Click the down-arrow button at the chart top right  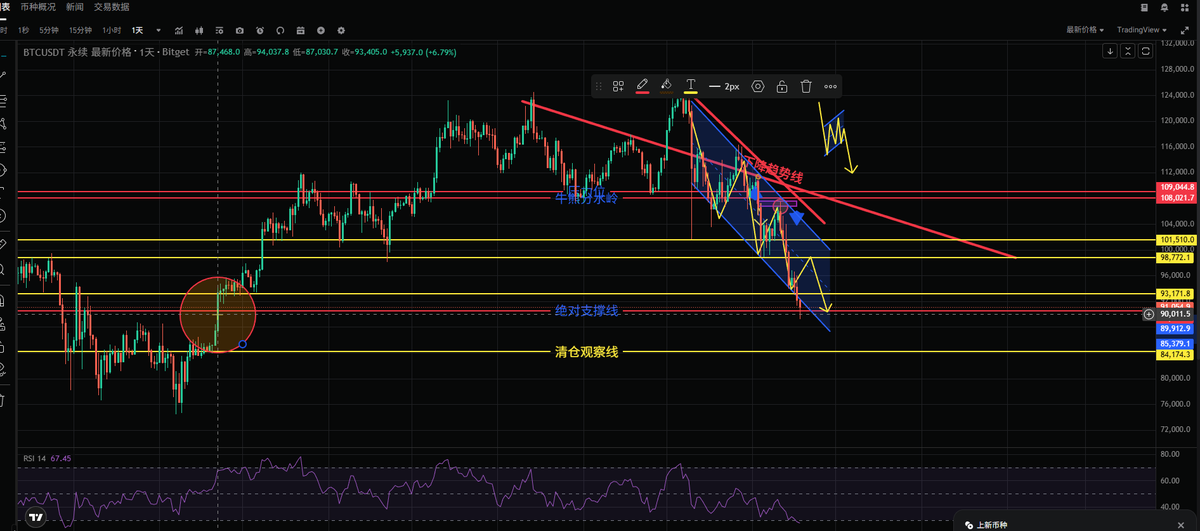[x=1110, y=51]
